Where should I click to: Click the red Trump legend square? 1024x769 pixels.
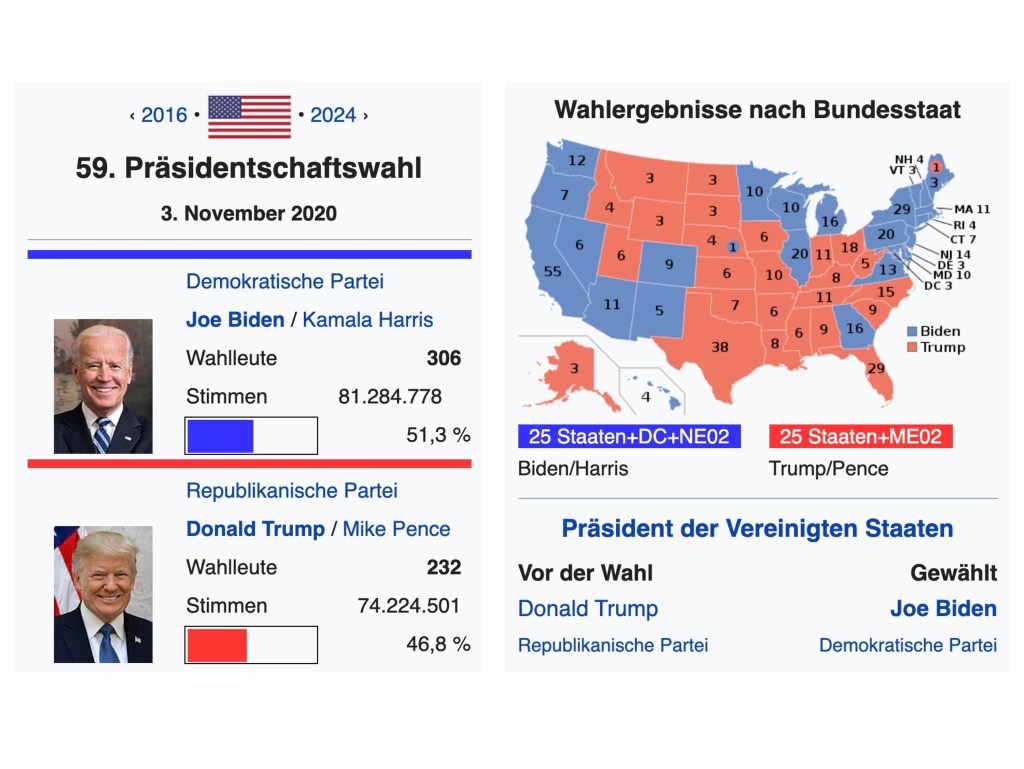click(912, 347)
